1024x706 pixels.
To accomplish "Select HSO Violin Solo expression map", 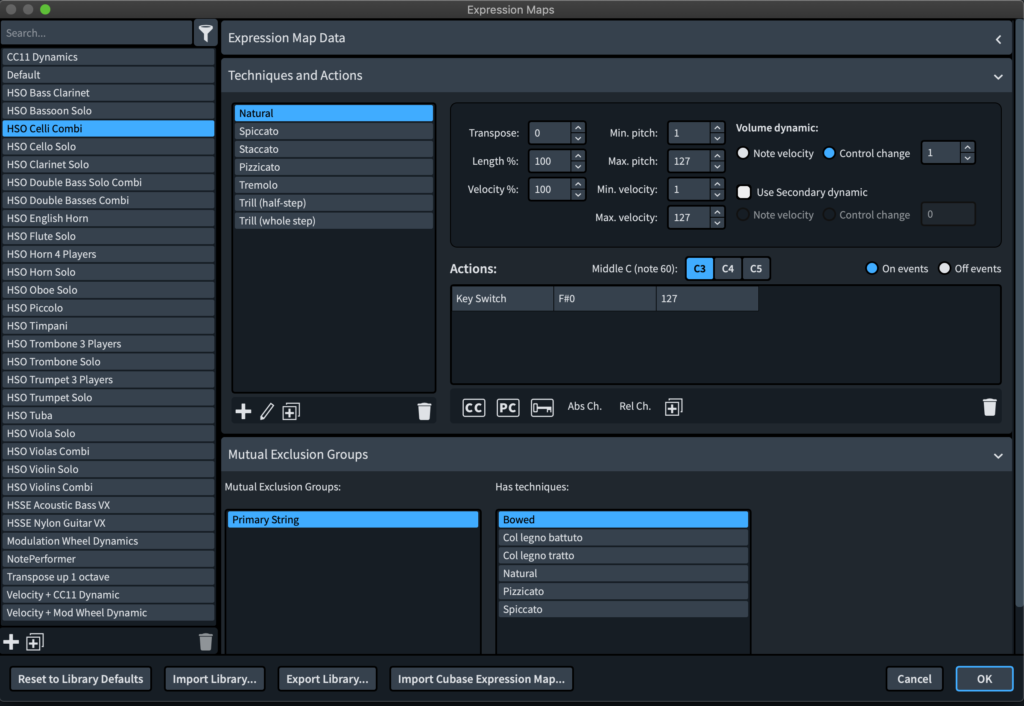I will [108, 470].
